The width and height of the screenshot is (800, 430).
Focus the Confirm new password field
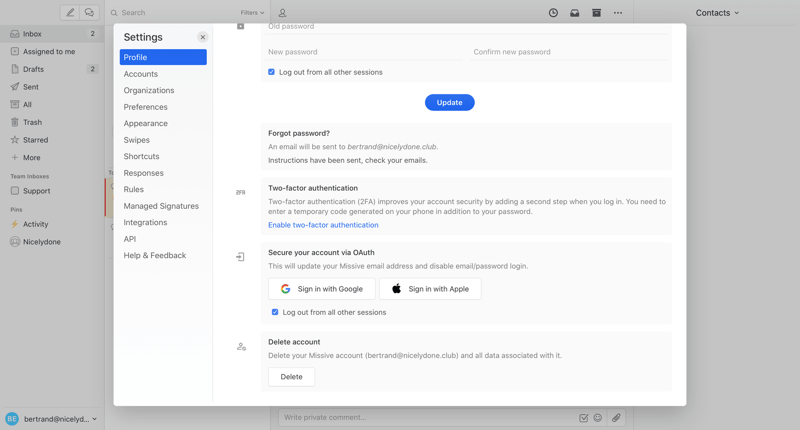[x=570, y=52]
